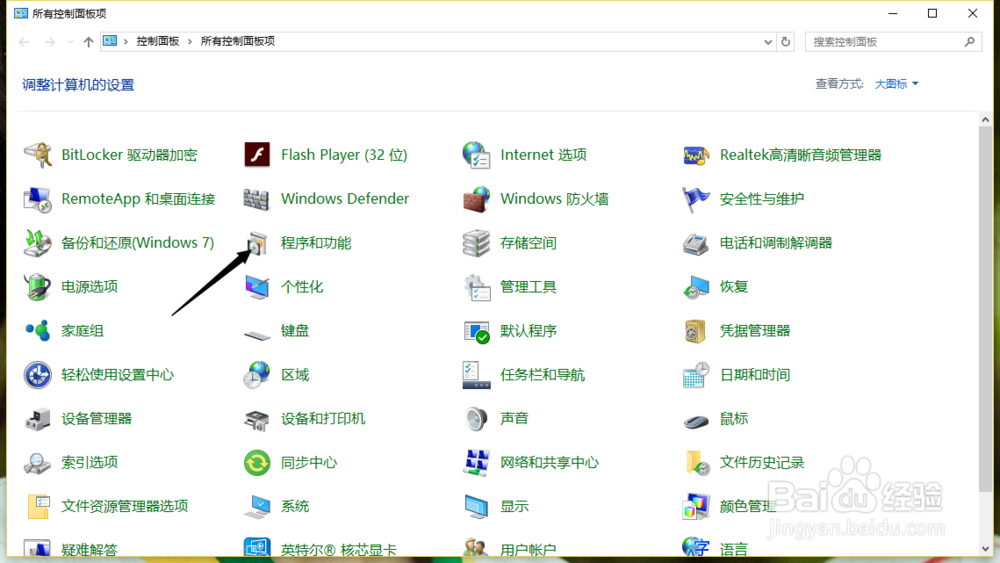Click the 语言 link text
Image resolution: width=1000 pixels, height=563 pixels.
[x=733, y=550]
